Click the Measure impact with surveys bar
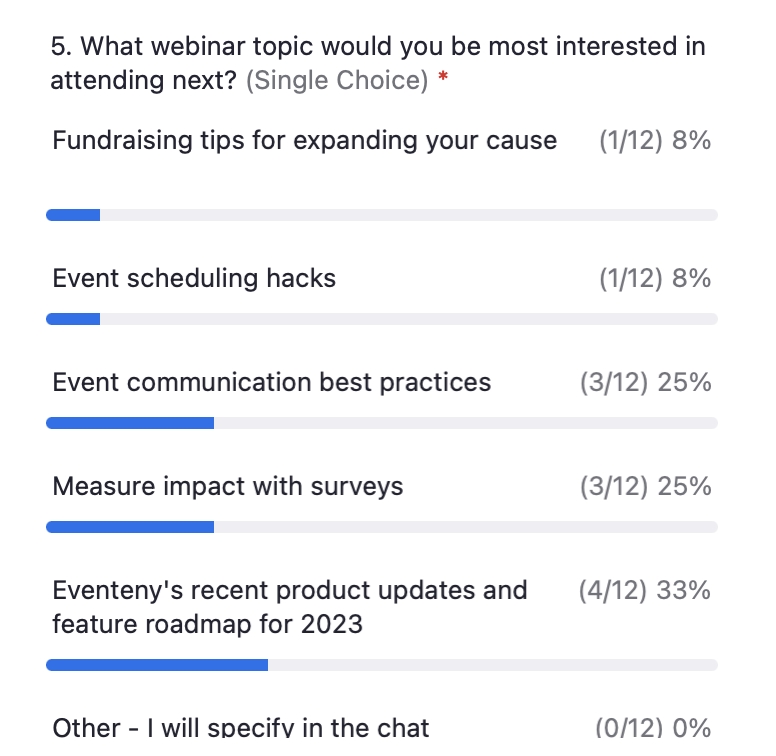This screenshot has width=776, height=756. [382, 526]
